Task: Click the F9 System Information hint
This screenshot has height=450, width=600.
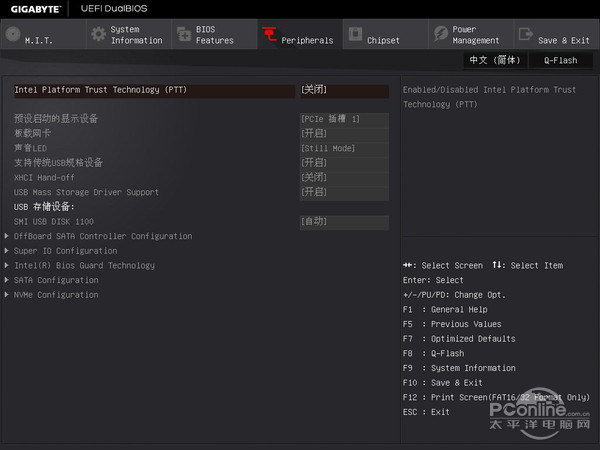Action: click(x=459, y=368)
